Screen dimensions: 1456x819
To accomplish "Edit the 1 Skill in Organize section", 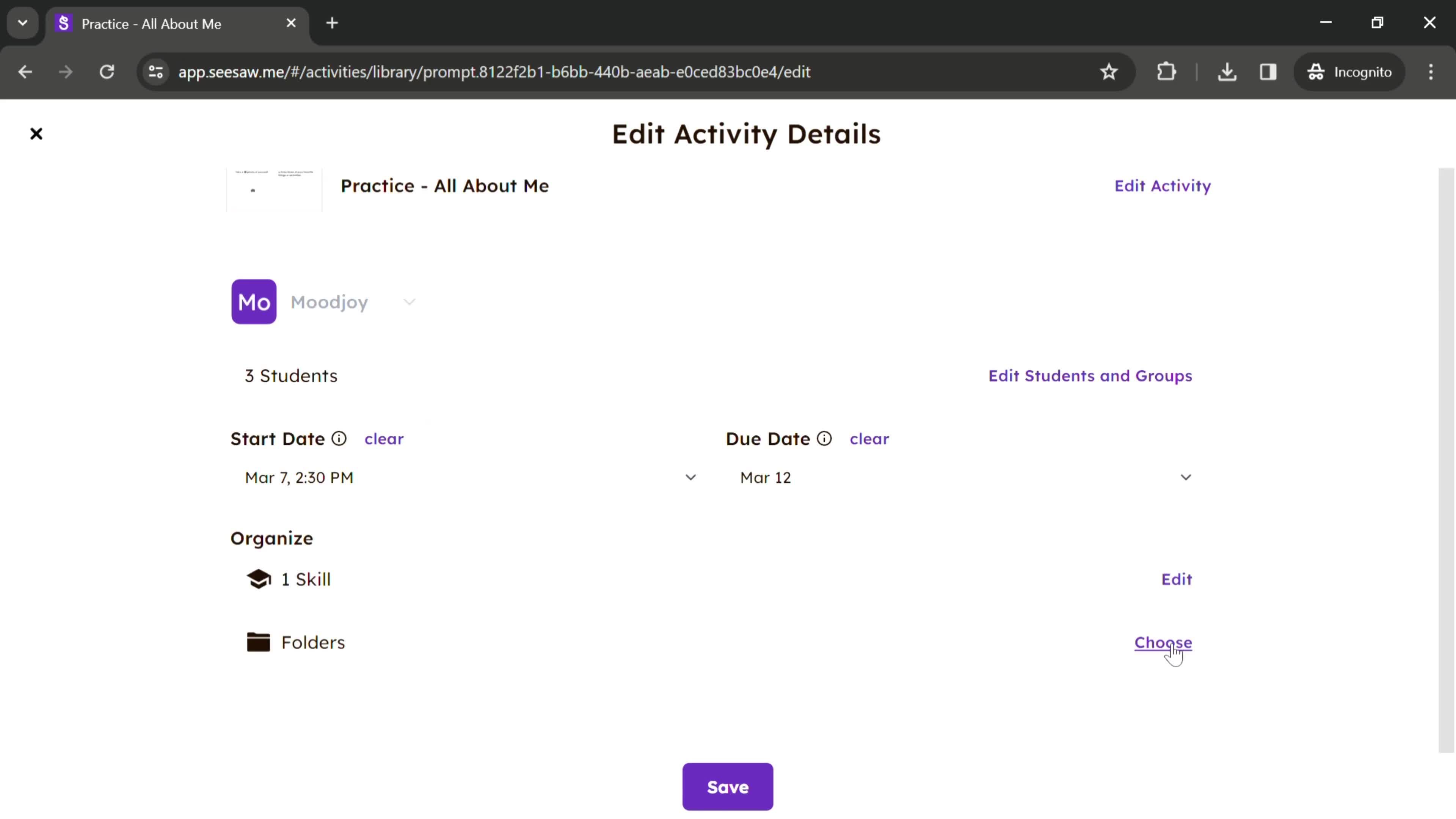I will pyautogui.click(x=1177, y=579).
